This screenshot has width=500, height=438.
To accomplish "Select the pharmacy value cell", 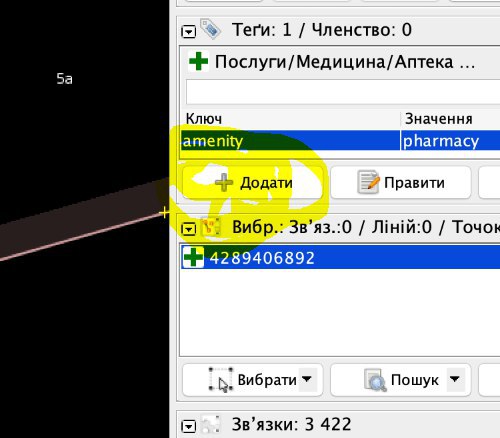I will coord(450,141).
